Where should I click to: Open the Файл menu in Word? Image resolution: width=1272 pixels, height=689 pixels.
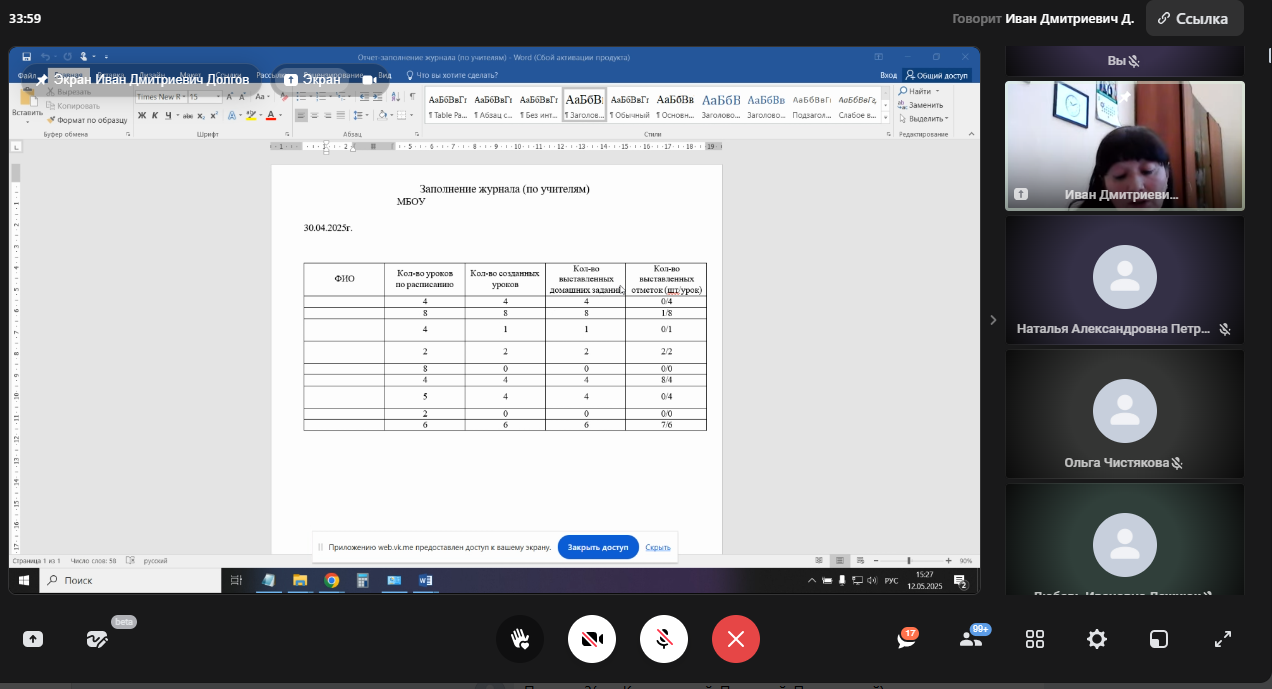[x=27, y=75]
